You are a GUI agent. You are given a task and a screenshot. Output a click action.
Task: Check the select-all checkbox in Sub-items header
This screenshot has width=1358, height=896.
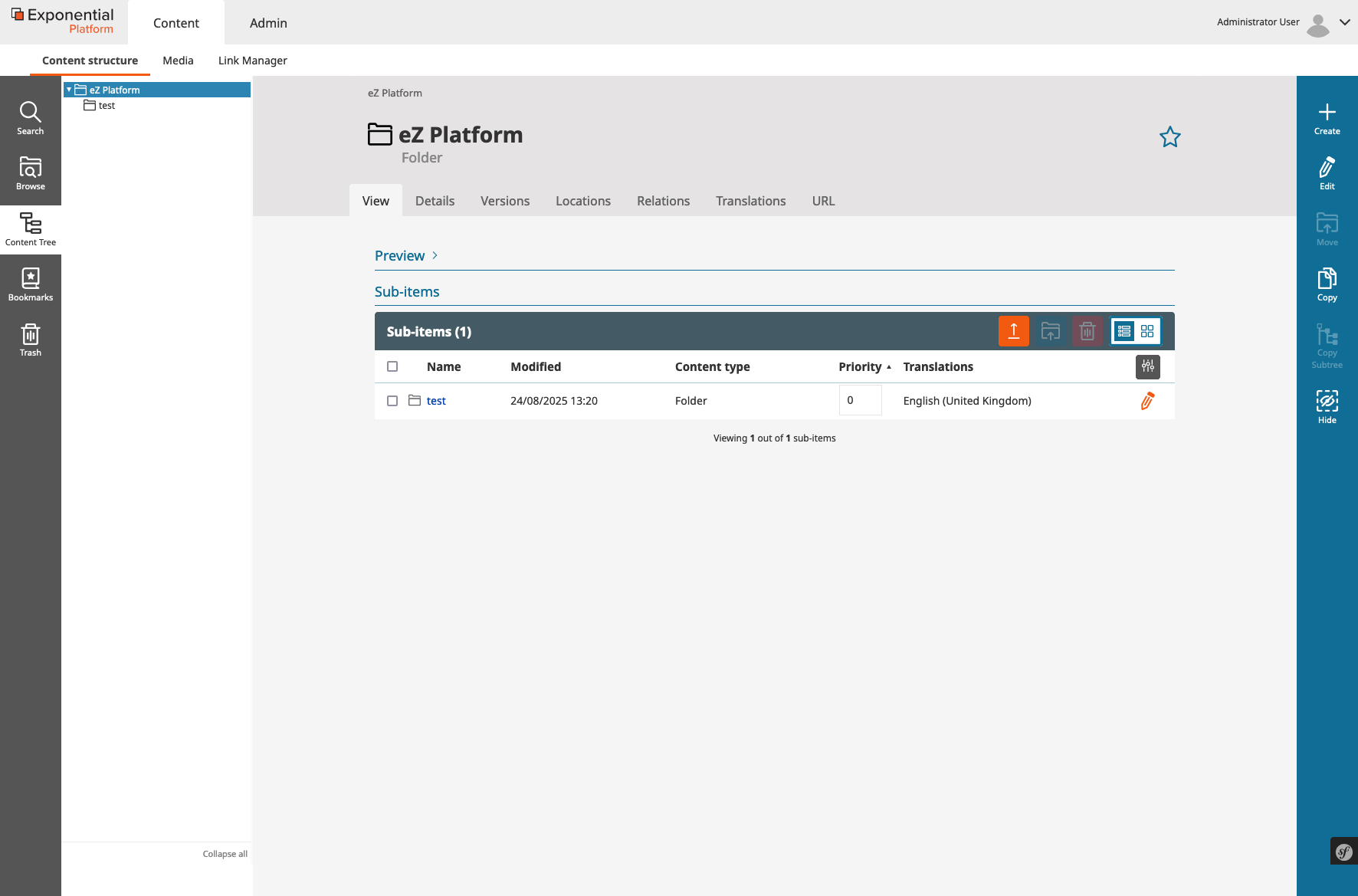[392, 366]
